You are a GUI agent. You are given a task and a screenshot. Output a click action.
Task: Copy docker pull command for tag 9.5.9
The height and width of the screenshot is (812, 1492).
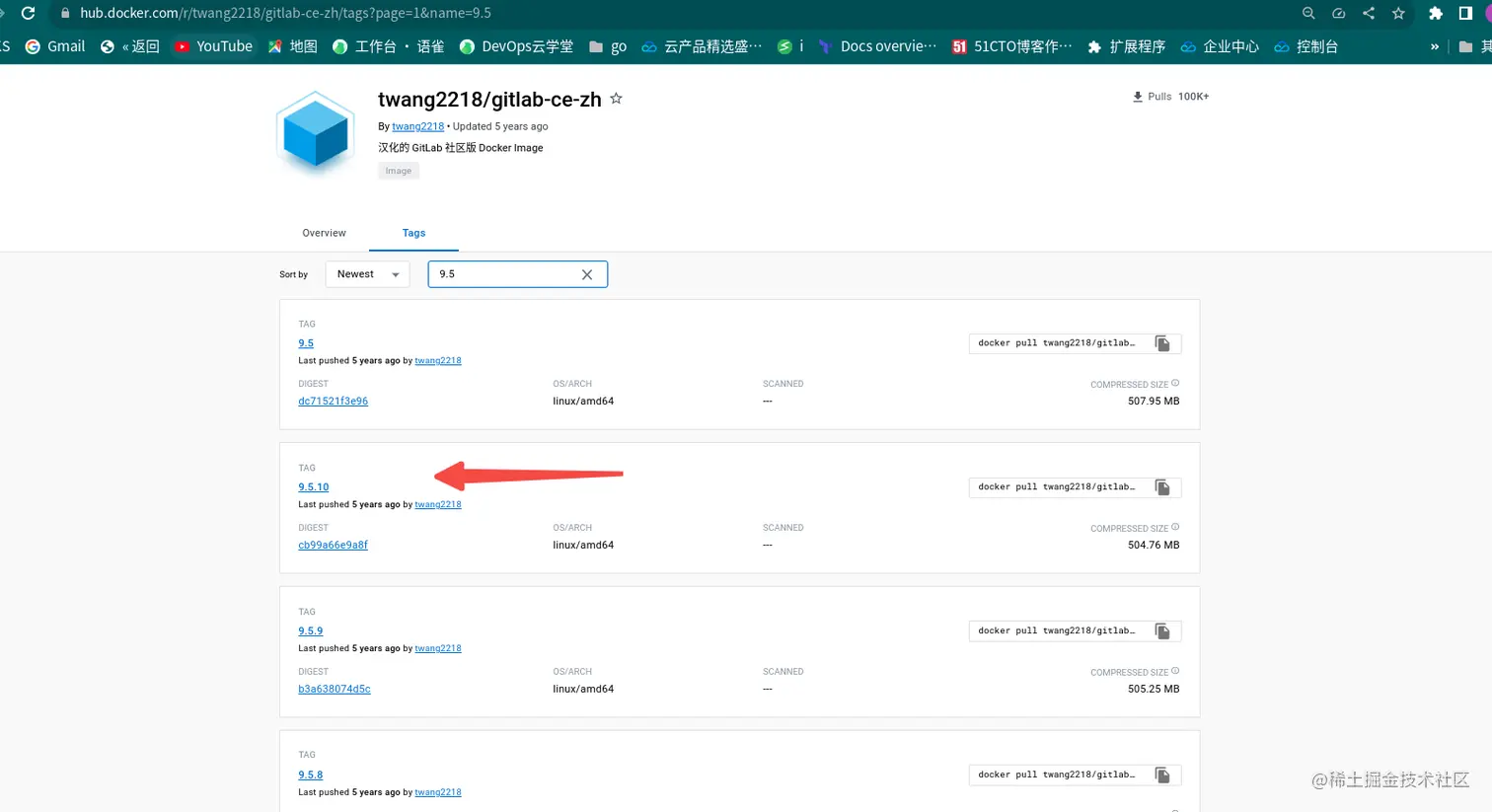tap(1162, 631)
